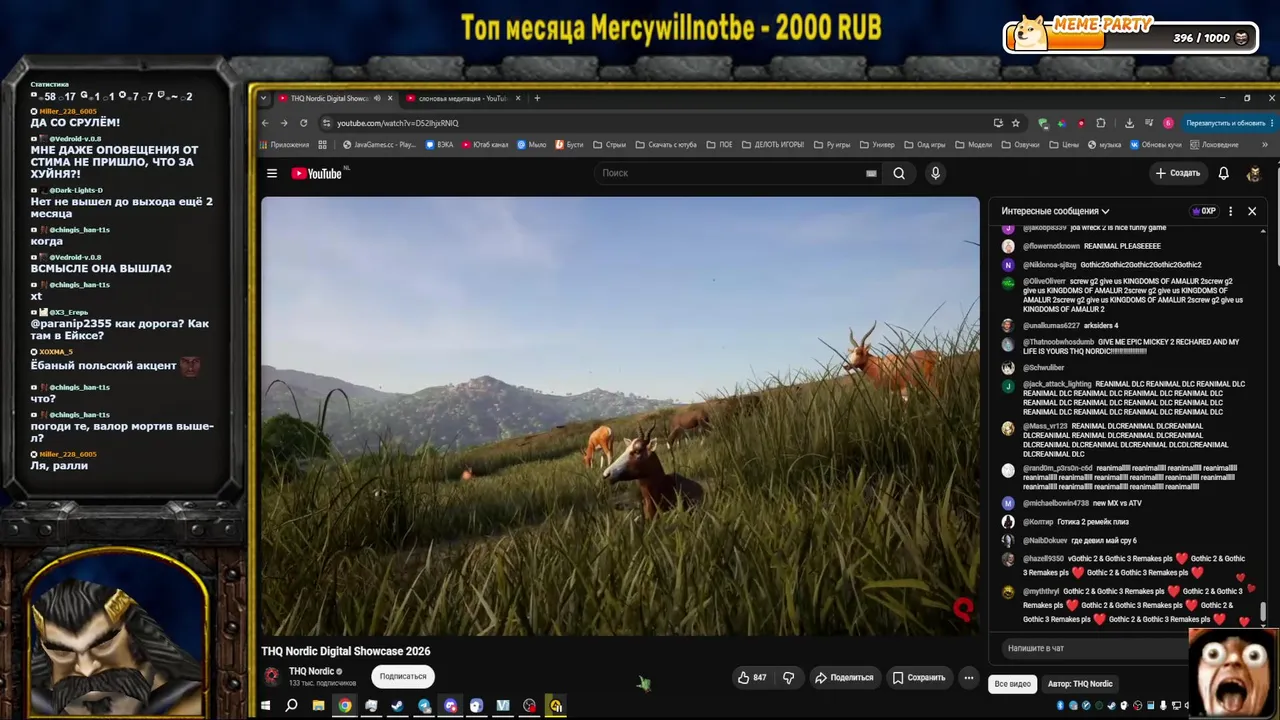Image resolution: width=1280 pixels, height=720 pixels.
Task: Open the YouTube guide hamburger menu
Action: click(x=271, y=173)
